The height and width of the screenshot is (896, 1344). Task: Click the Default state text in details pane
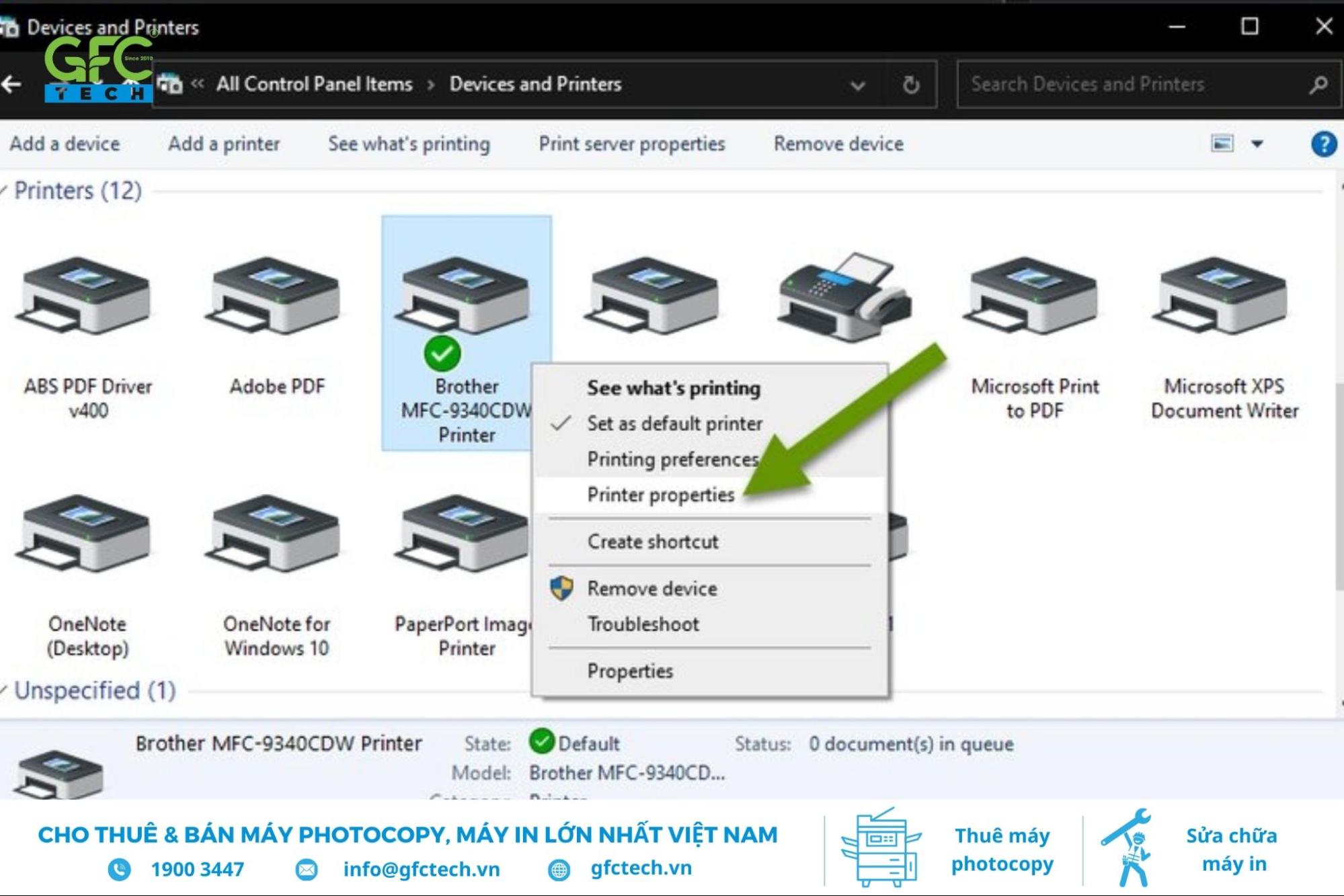click(x=588, y=744)
